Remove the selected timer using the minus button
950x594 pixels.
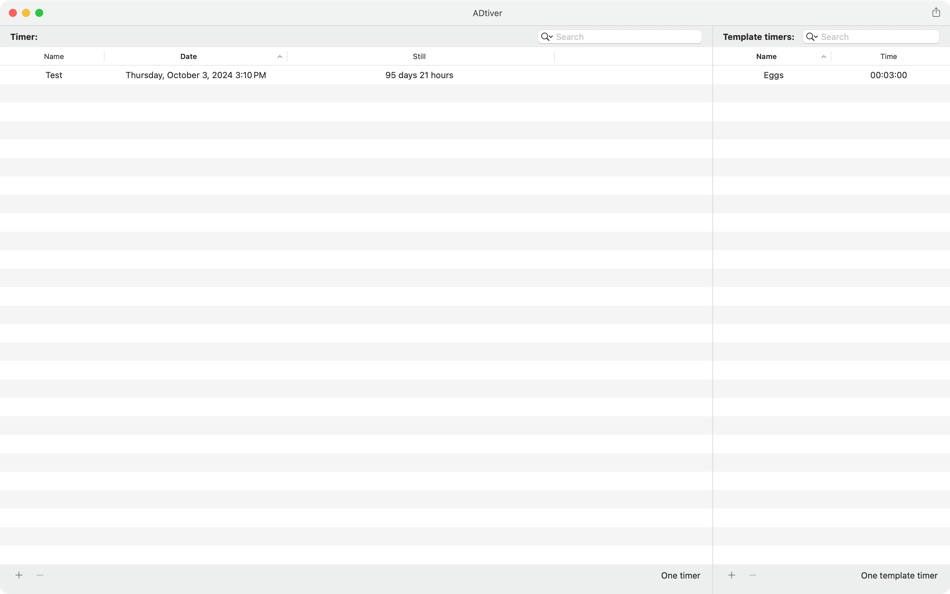(40, 575)
